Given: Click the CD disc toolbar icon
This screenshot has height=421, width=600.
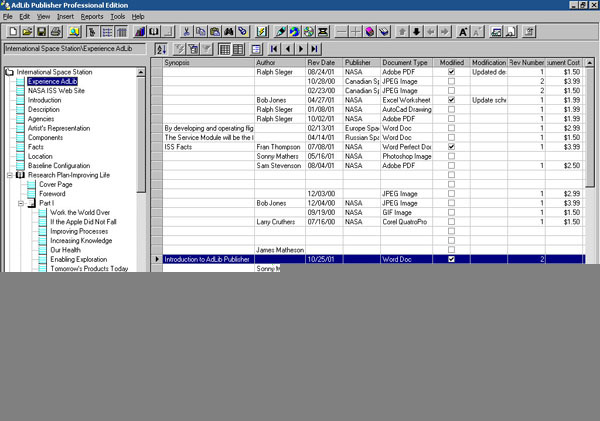Looking at the screenshot, I should click(308, 32).
